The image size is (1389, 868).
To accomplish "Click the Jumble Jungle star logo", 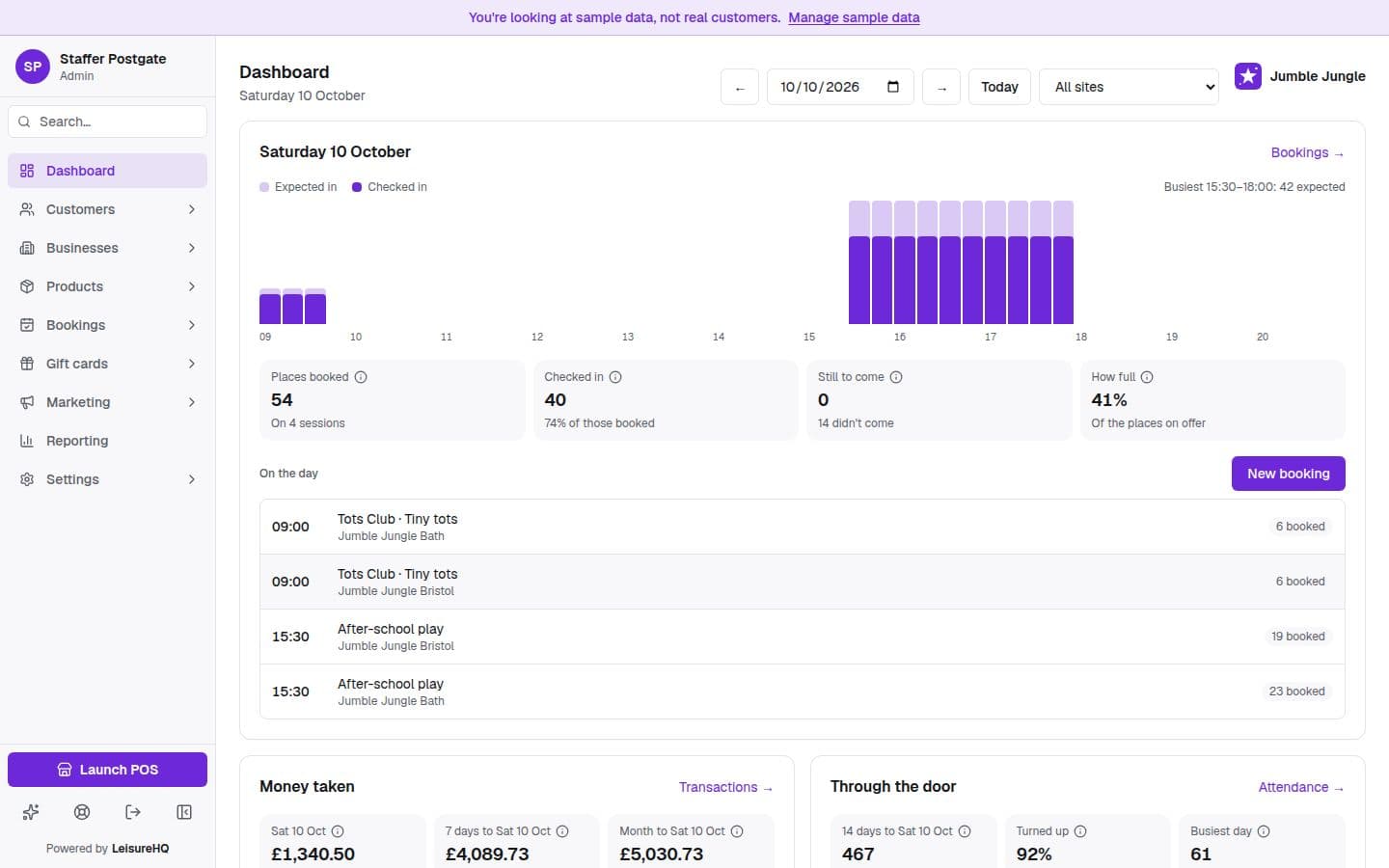I will click(1248, 76).
